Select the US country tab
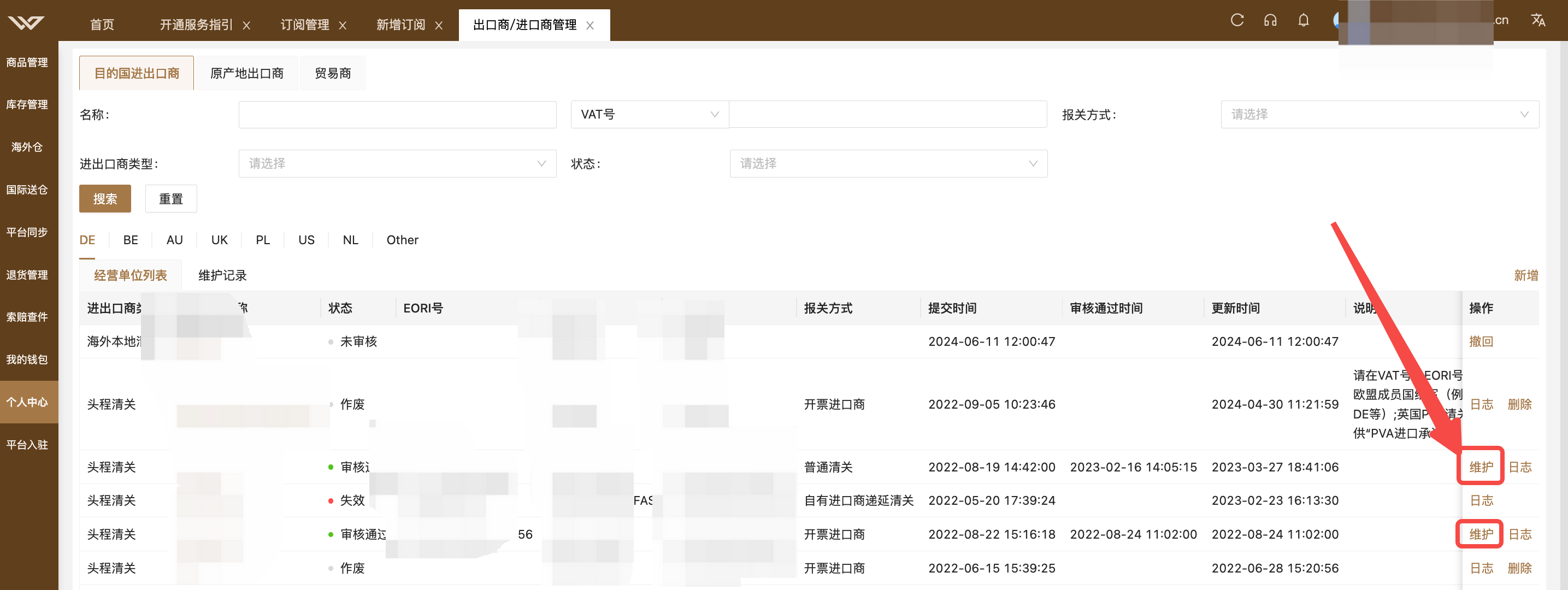 306,240
